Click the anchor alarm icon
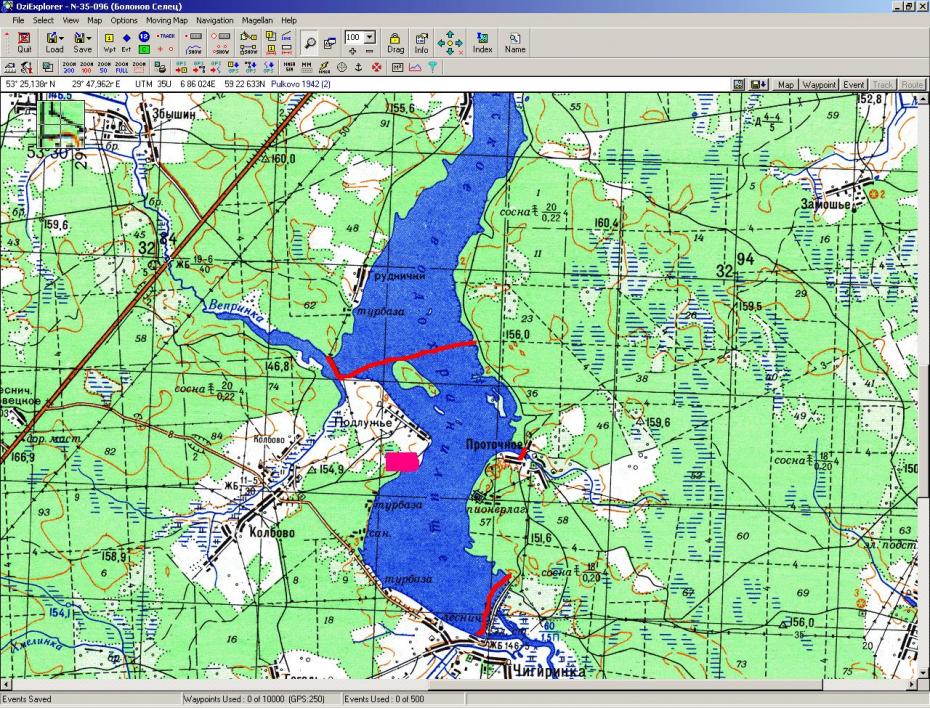Viewport: 930px width, 708px height. 359,67
